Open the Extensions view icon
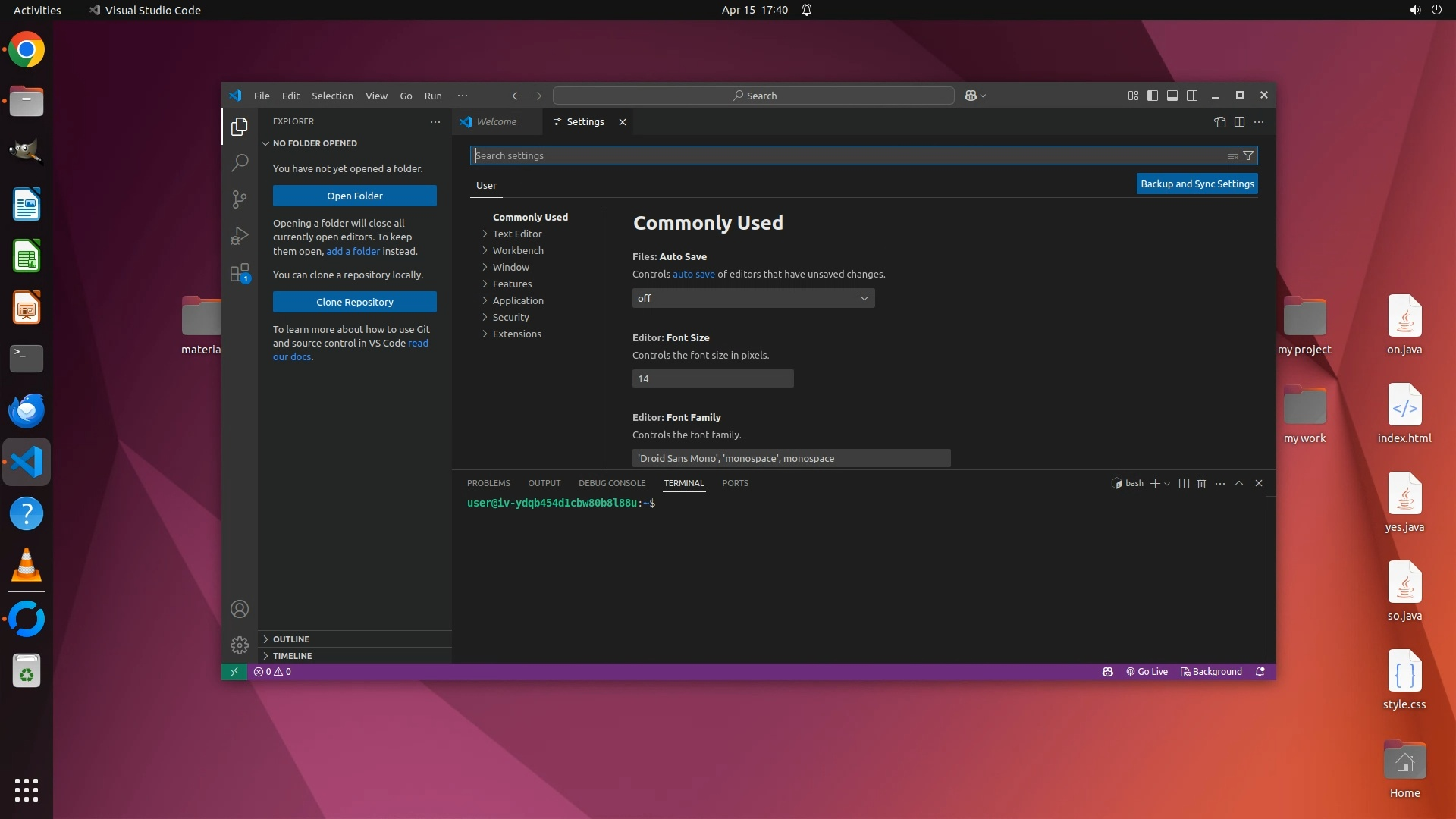Screen dimensions: 1456x819 pyautogui.click(x=240, y=273)
